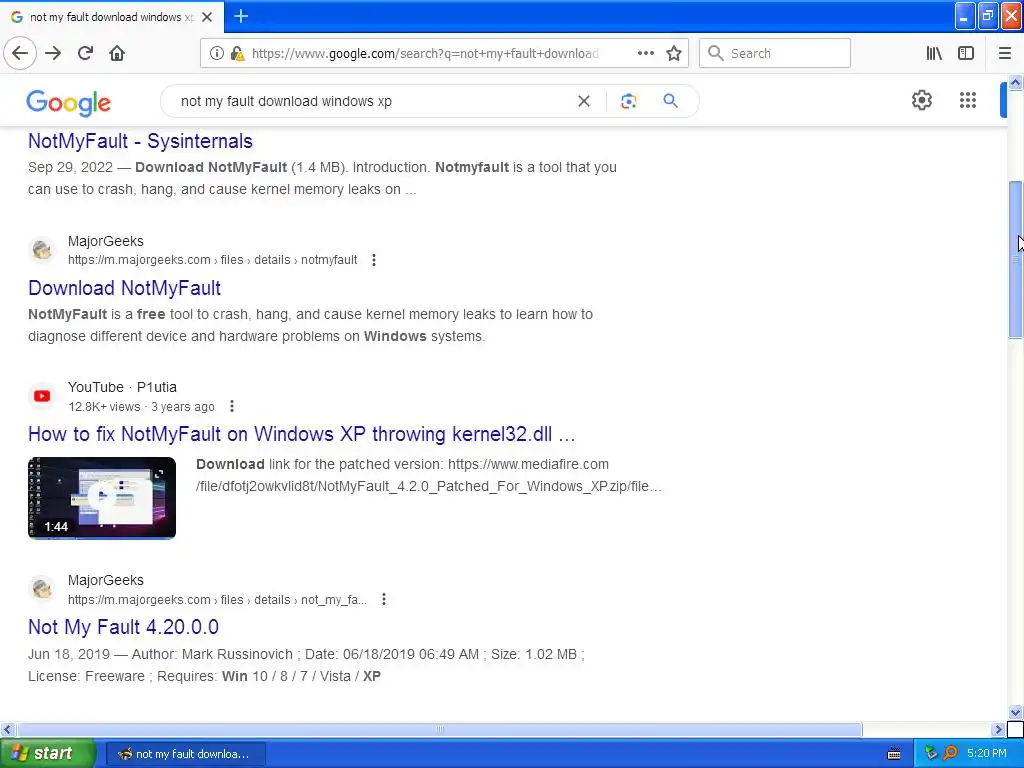Show site information icon in address bar
The width and height of the screenshot is (1024, 768).
click(217, 53)
